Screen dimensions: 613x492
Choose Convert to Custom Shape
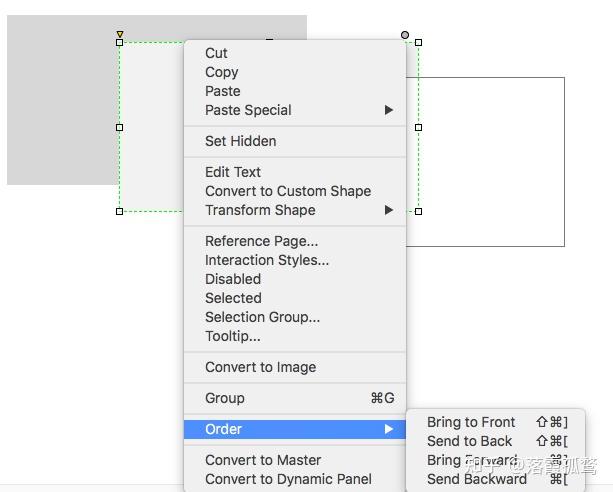click(287, 191)
